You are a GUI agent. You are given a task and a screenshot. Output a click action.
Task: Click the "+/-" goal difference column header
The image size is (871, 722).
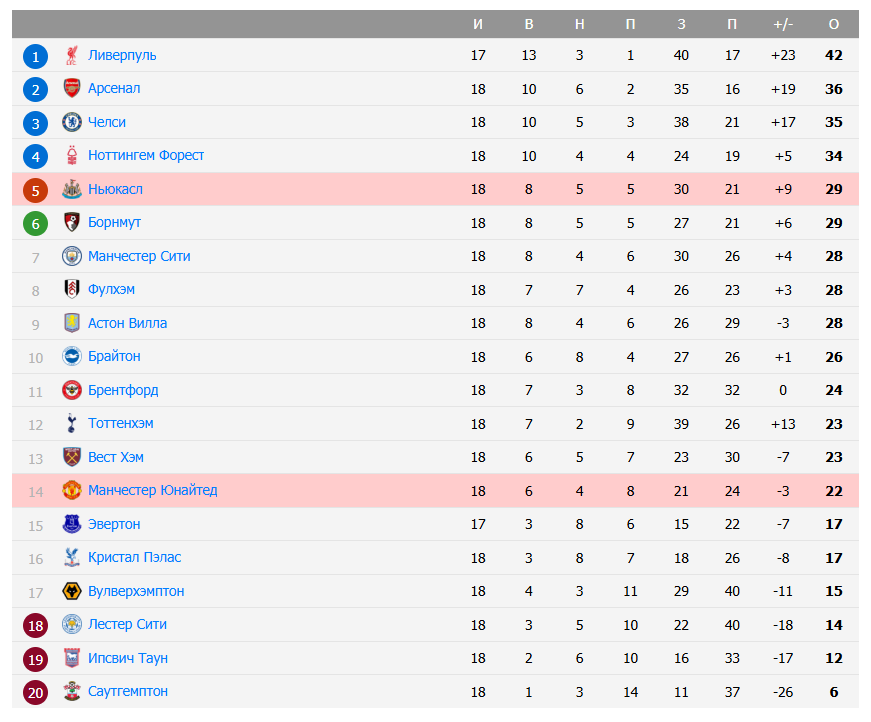[x=783, y=24]
